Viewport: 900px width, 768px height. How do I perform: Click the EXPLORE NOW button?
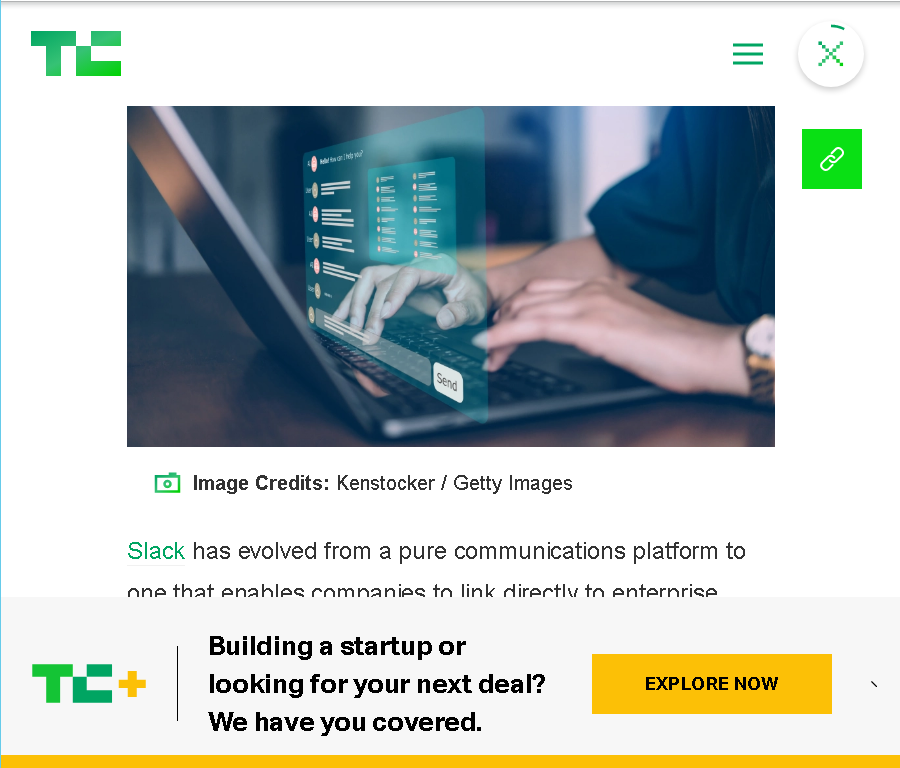click(712, 684)
